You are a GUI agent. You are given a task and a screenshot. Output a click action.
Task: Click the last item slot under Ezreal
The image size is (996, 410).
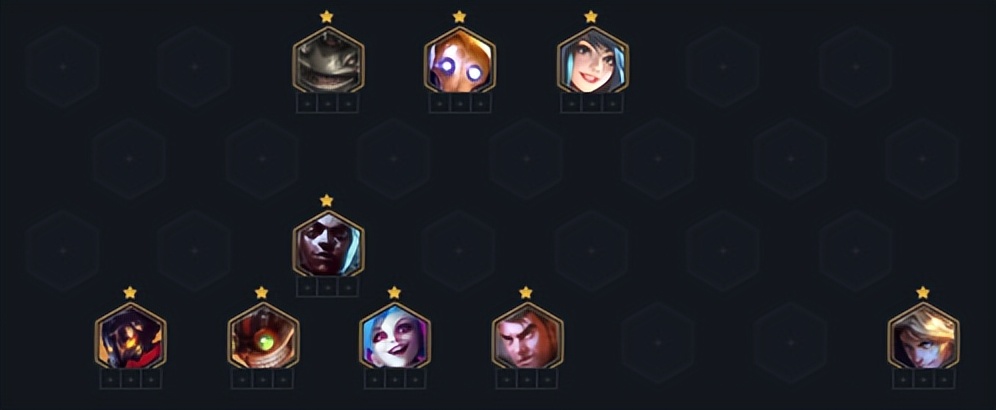click(945, 379)
